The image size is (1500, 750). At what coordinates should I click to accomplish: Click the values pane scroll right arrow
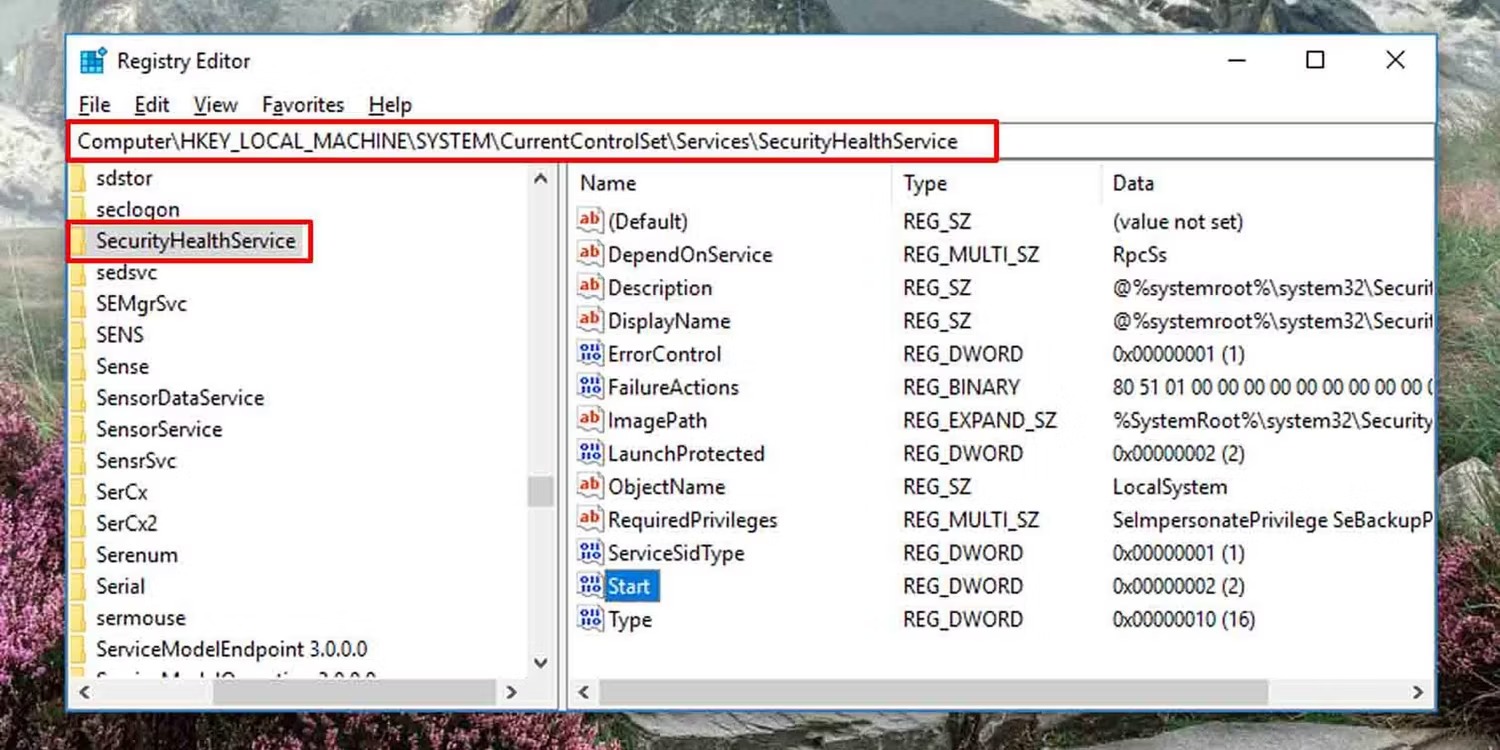pyautogui.click(x=1418, y=692)
